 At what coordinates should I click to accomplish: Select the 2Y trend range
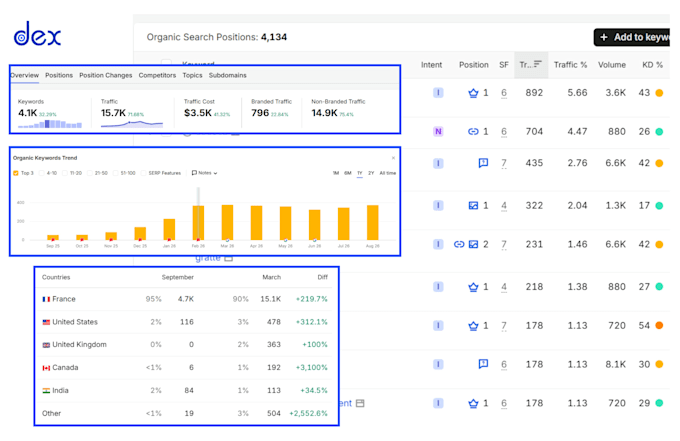click(371, 173)
